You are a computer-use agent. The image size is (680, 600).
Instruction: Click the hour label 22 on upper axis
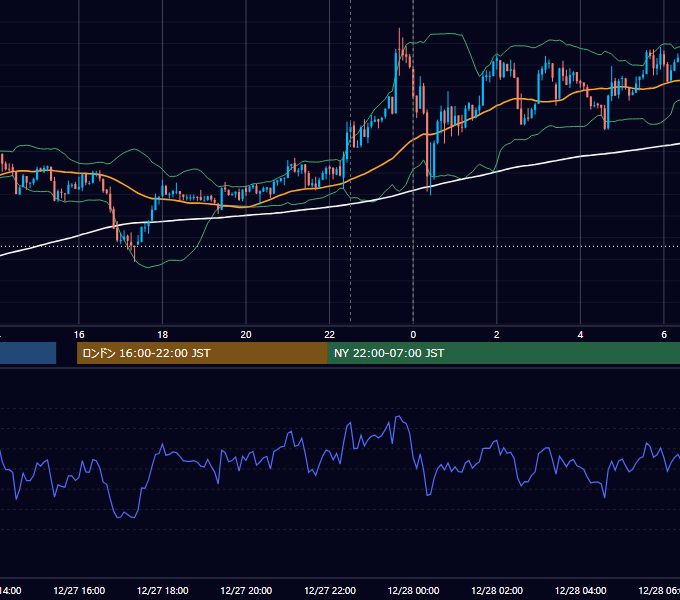[x=330, y=335]
